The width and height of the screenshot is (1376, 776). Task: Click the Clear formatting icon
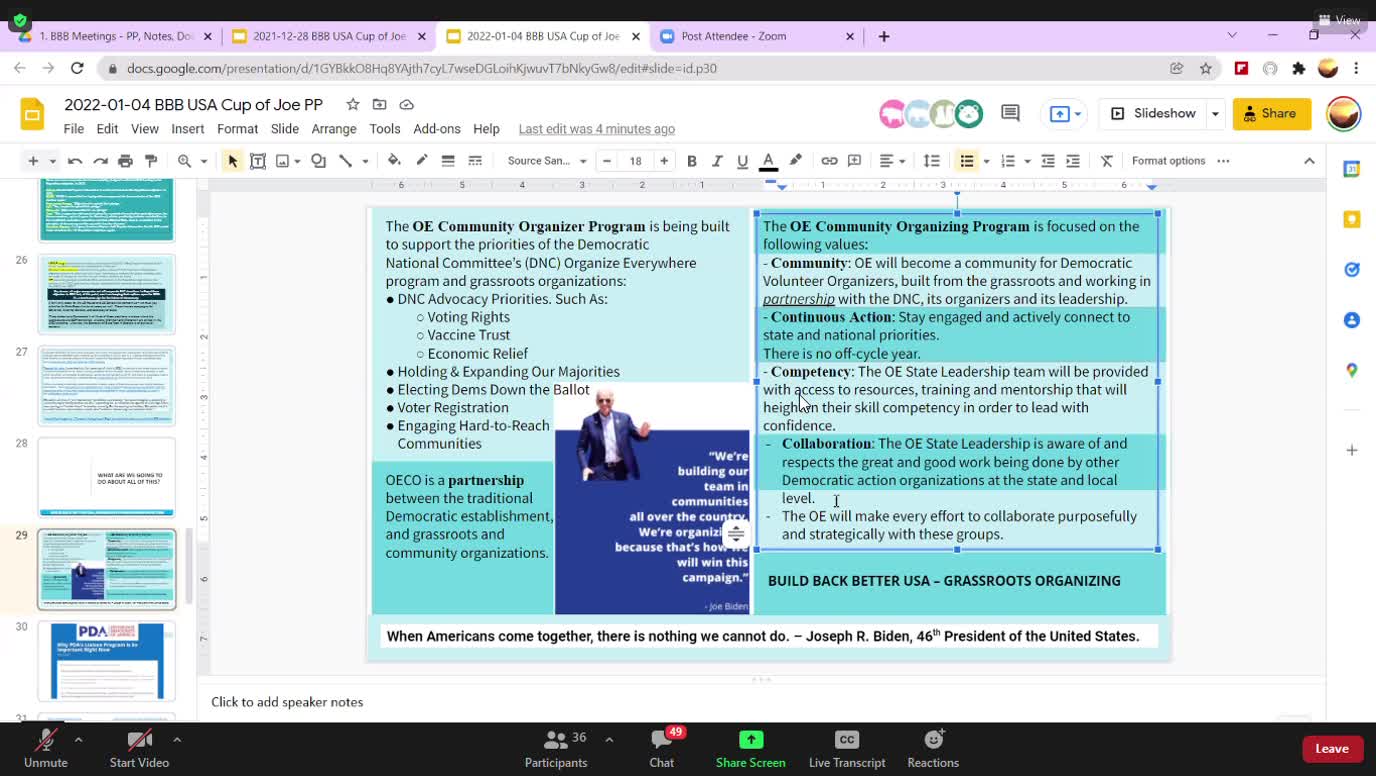(1107, 161)
